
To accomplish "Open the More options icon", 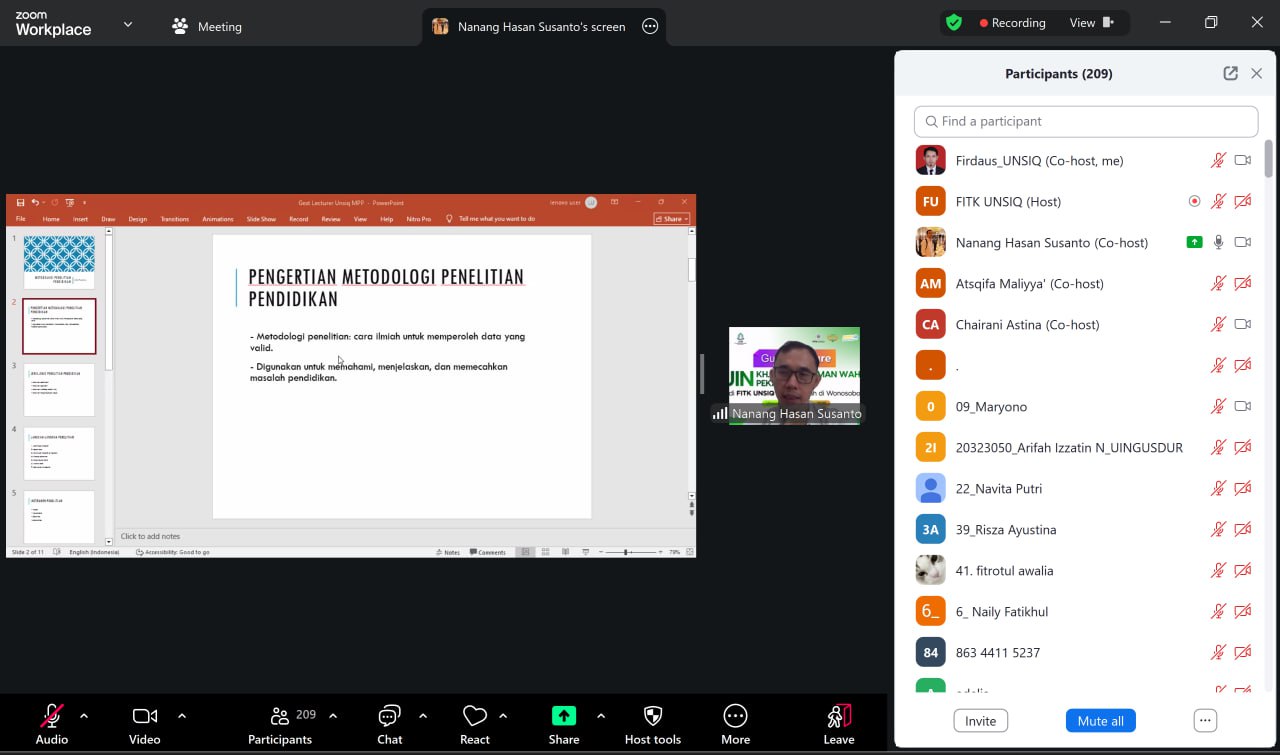I will 735,716.
